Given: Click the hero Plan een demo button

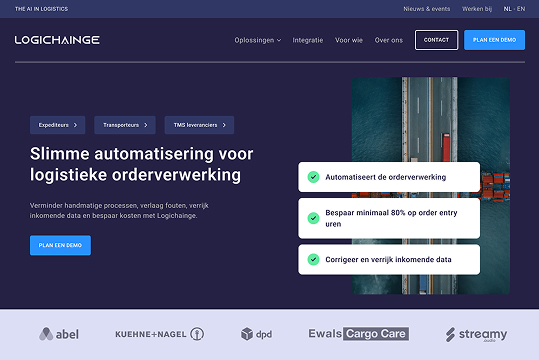Looking at the screenshot, I should pyautogui.click(x=60, y=245).
